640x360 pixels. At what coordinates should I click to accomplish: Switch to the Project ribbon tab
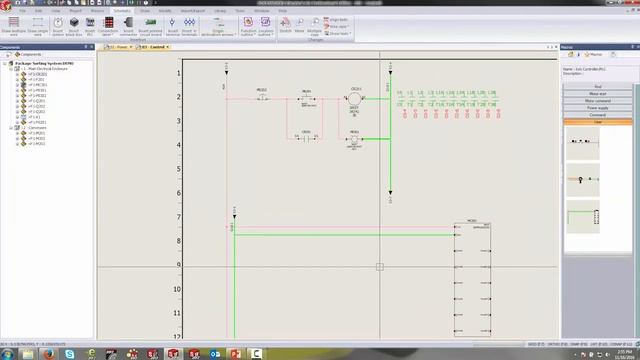[76, 11]
